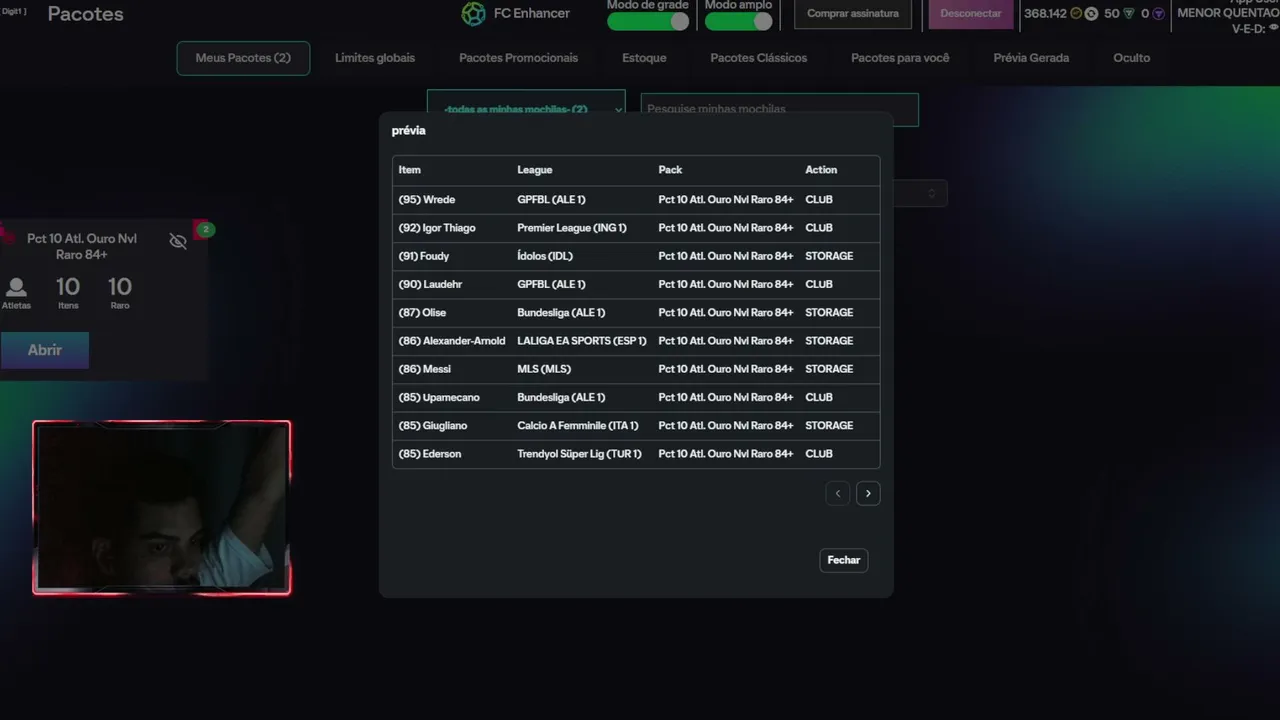Click the CLUB action for Wrede
1280x720 pixels.
point(819,200)
